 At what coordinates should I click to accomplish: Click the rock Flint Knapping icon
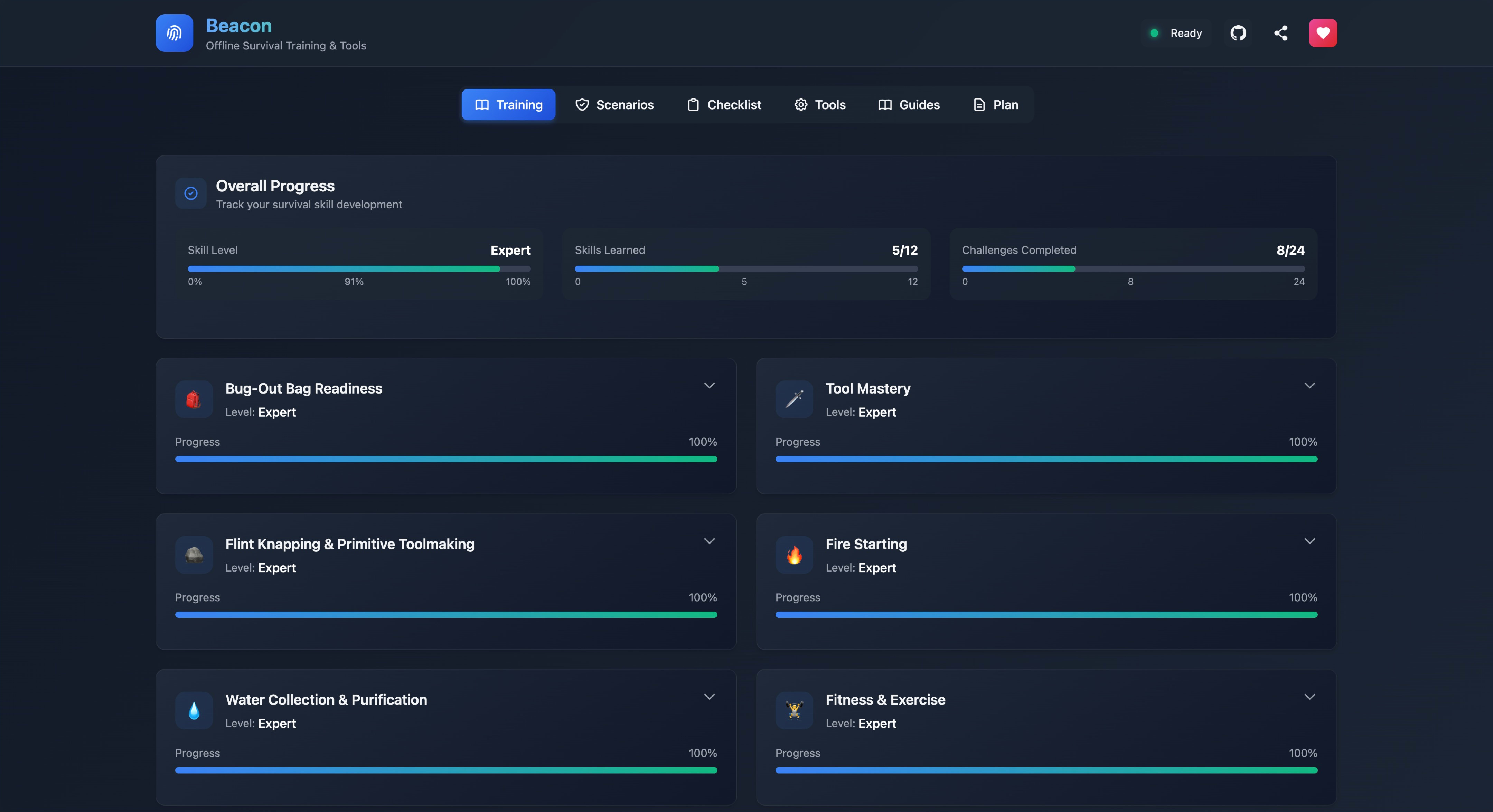click(194, 555)
